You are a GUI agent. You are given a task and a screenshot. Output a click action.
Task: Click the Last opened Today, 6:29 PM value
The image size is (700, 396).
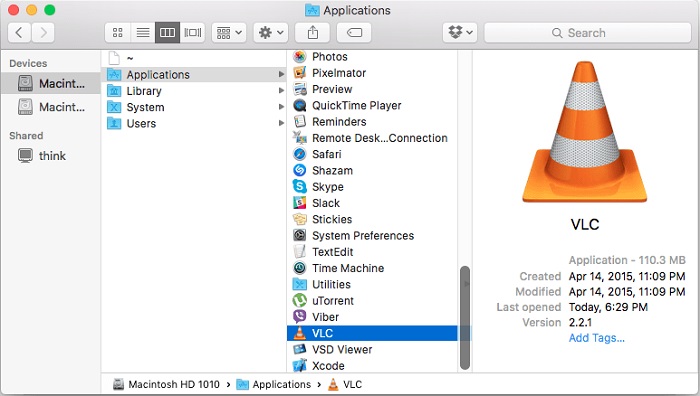point(608,307)
